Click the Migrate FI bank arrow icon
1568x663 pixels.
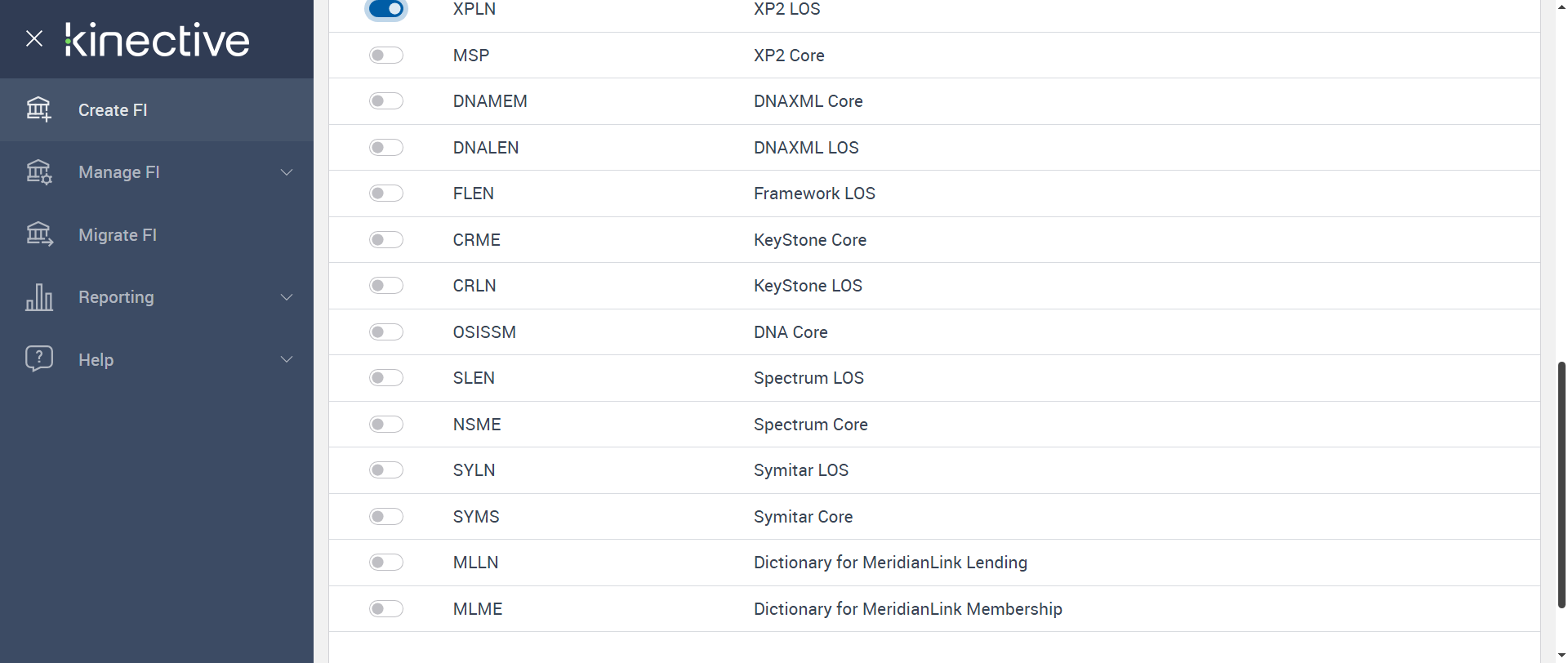38,235
